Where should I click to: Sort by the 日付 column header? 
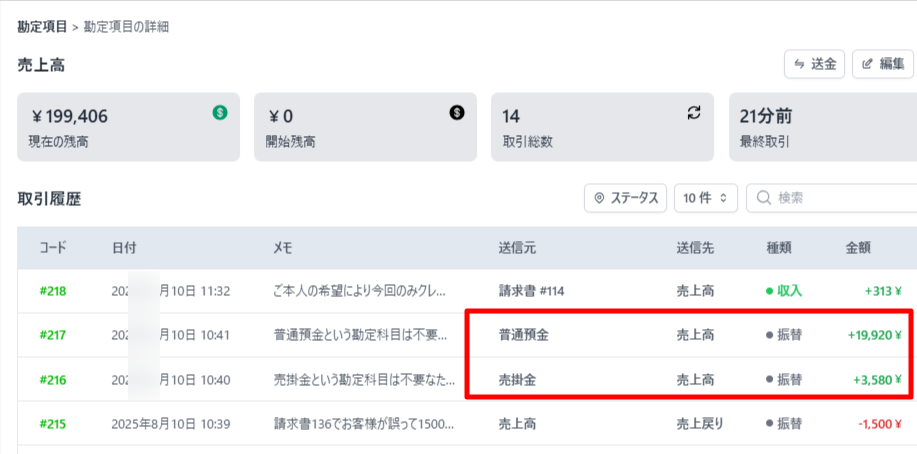click(x=124, y=247)
